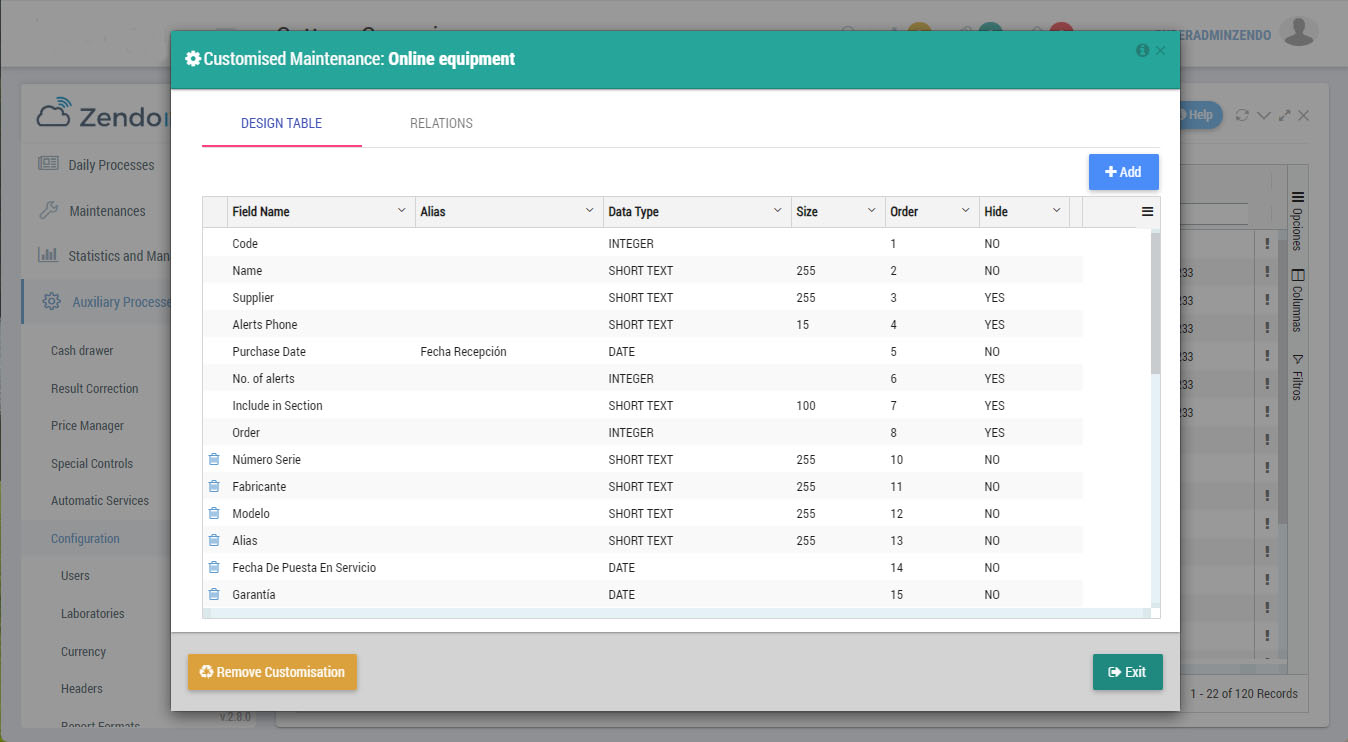Open Field Name column dropdown arrow
The height and width of the screenshot is (742, 1348).
[402, 211]
